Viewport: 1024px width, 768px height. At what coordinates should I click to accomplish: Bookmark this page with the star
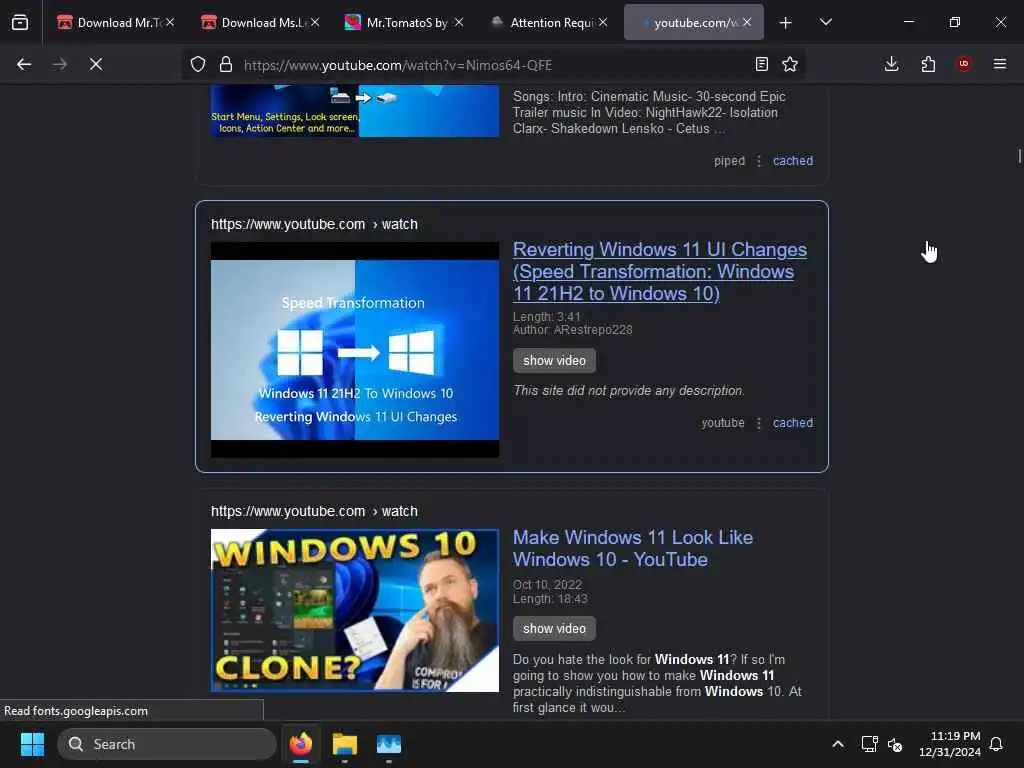(x=790, y=64)
